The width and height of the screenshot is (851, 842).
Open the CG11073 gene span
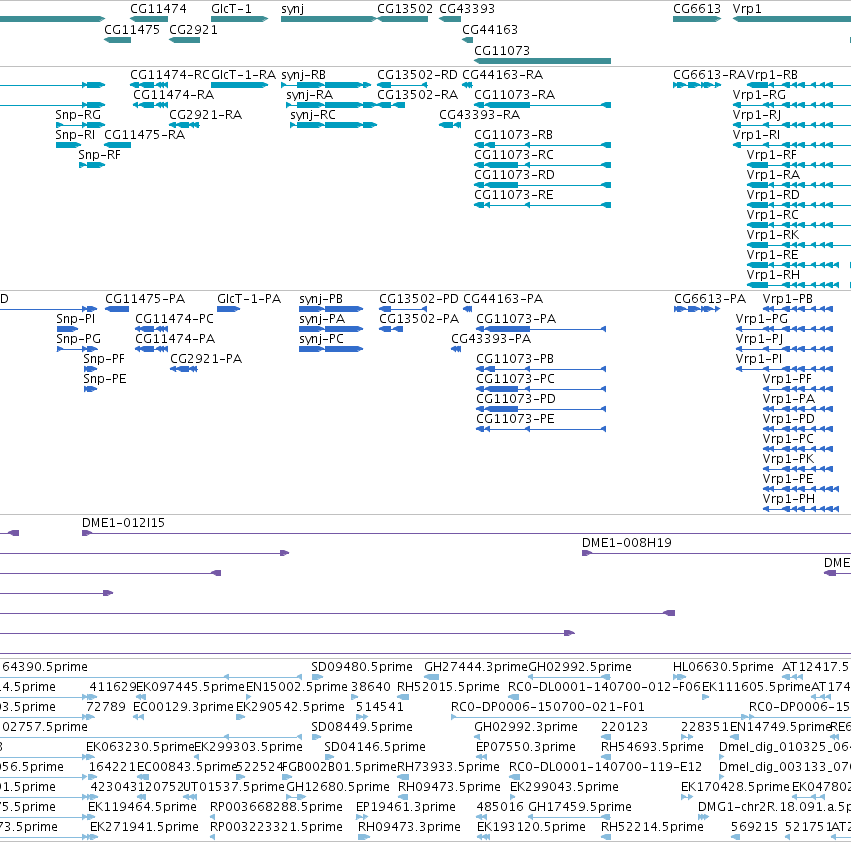click(542, 61)
